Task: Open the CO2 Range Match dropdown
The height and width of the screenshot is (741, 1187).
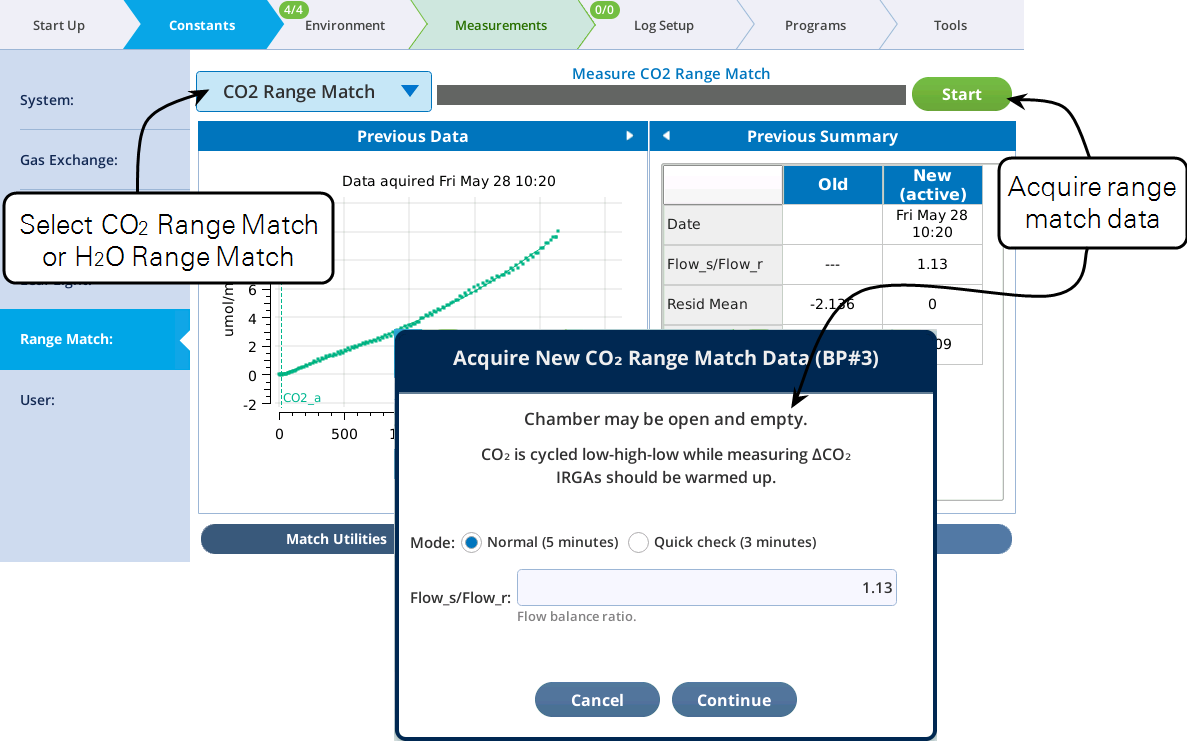Action: pos(313,92)
